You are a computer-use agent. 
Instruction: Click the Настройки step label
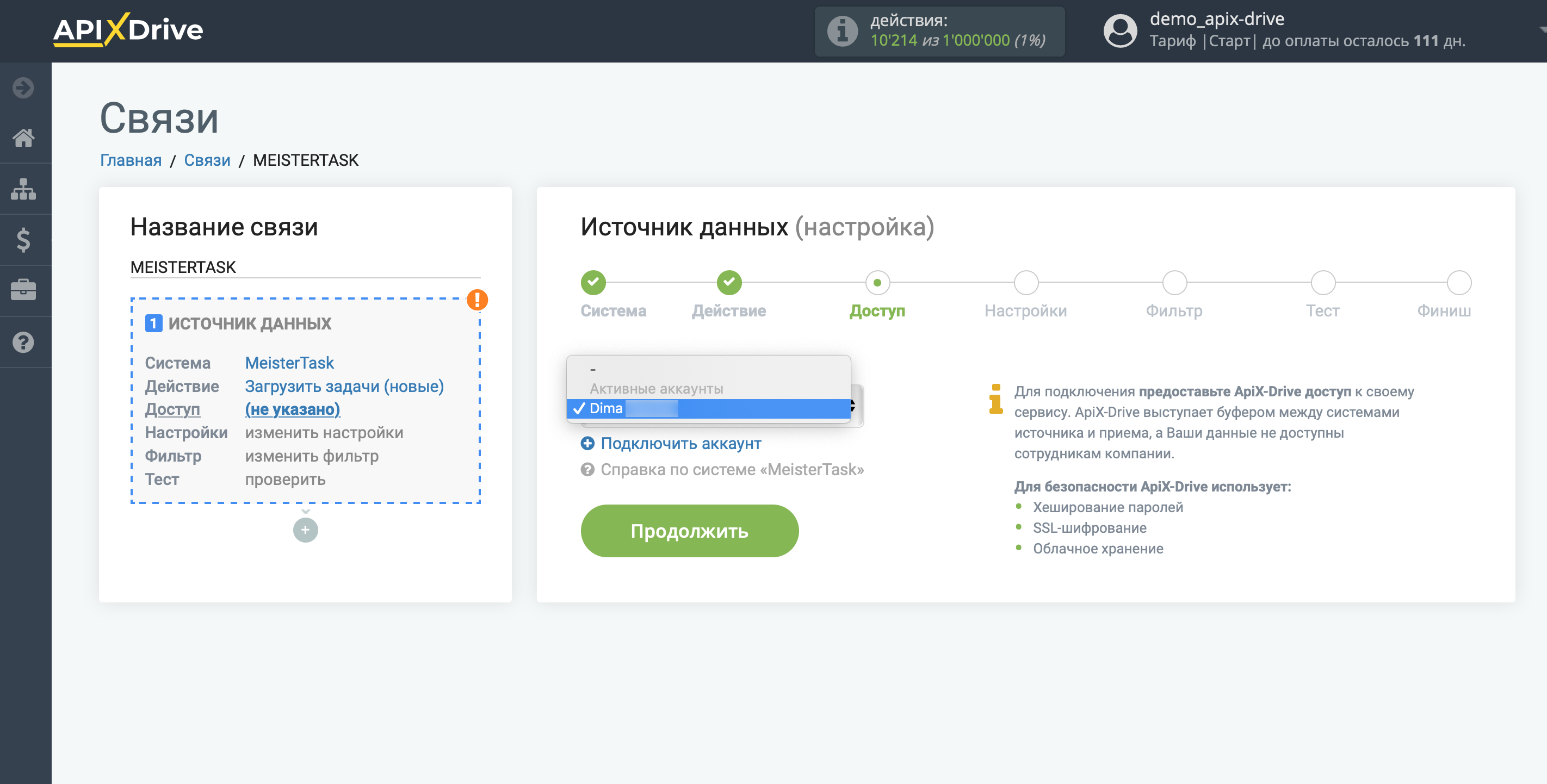coord(1025,311)
